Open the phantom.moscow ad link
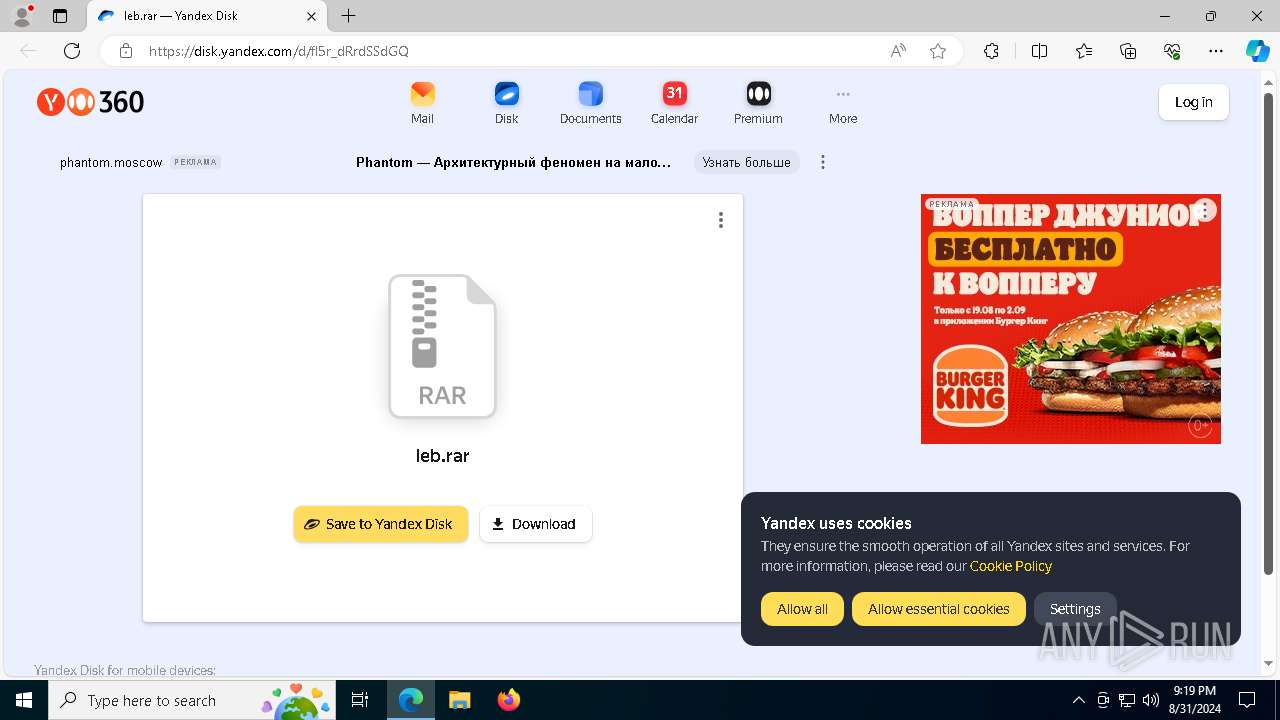This screenshot has width=1280, height=720. pyautogui.click(x=111, y=162)
